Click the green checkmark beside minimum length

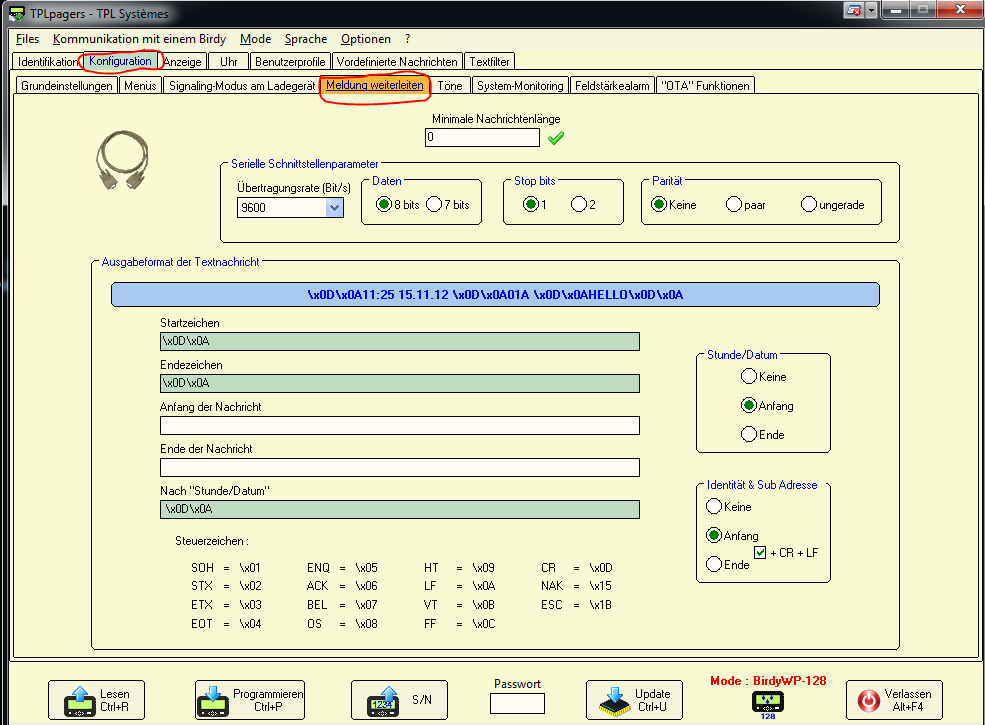555,138
